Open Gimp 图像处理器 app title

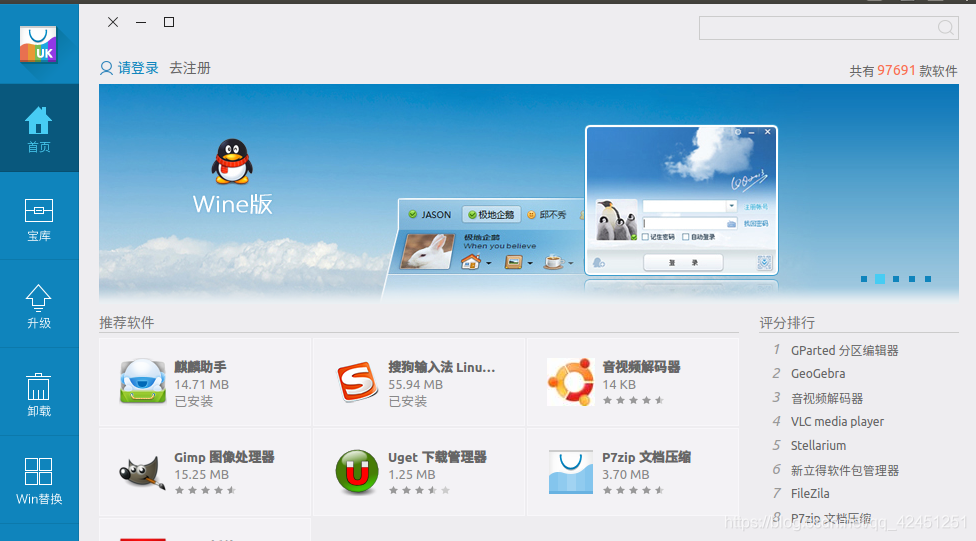[224, 457]
